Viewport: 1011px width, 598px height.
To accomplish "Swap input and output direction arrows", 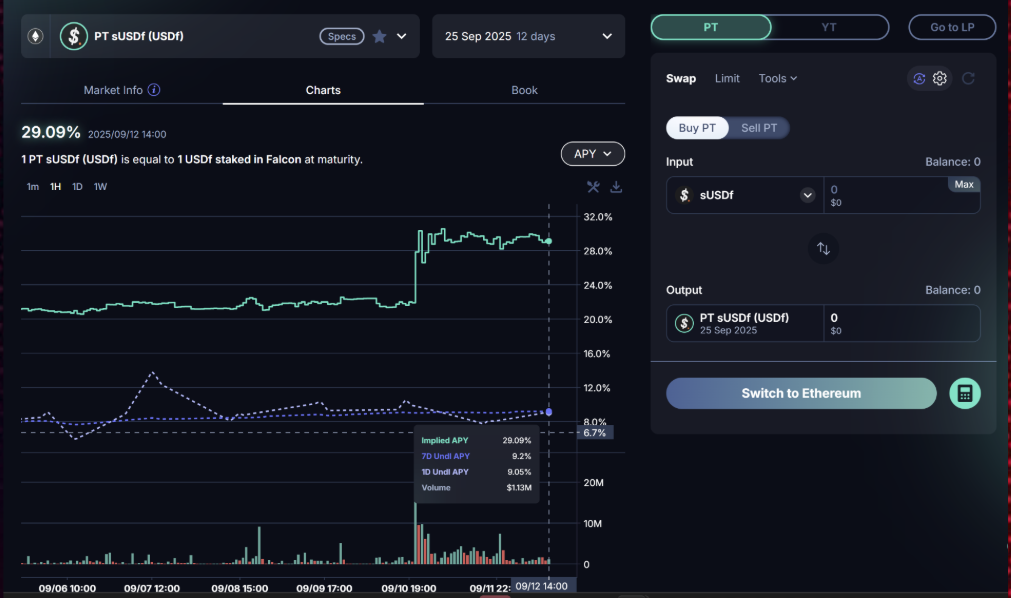I will point(823,248).
